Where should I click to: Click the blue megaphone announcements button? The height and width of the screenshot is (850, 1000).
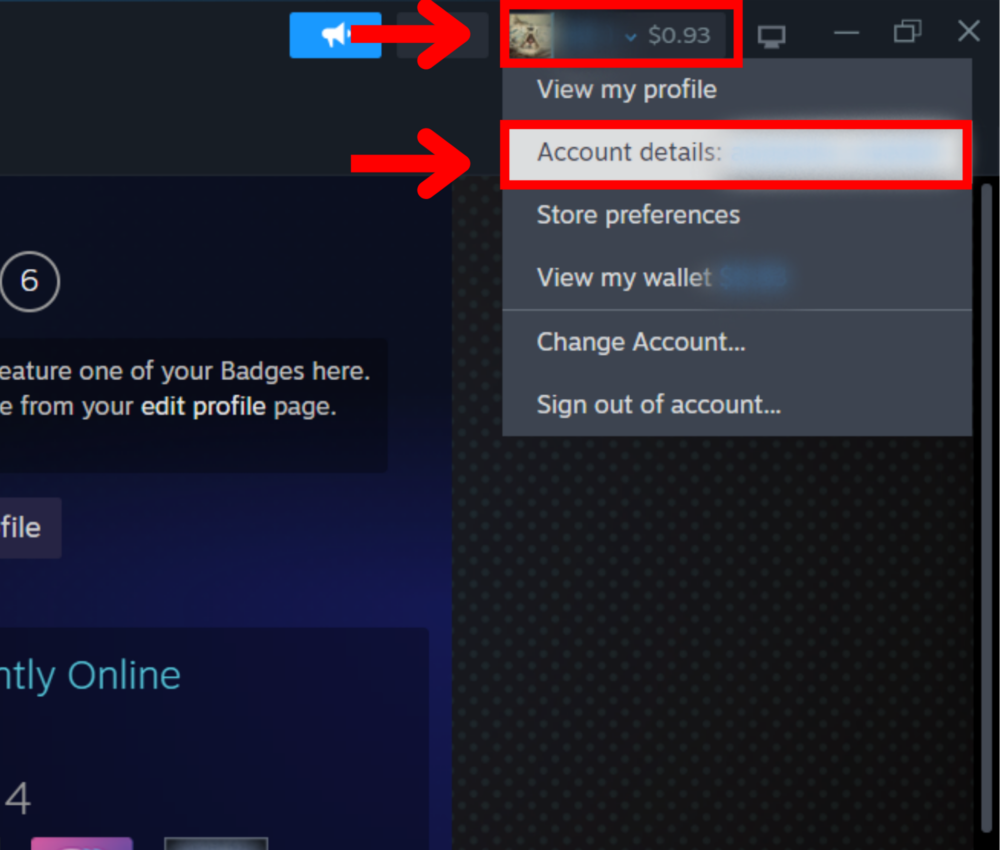click(x=335, y=35)
